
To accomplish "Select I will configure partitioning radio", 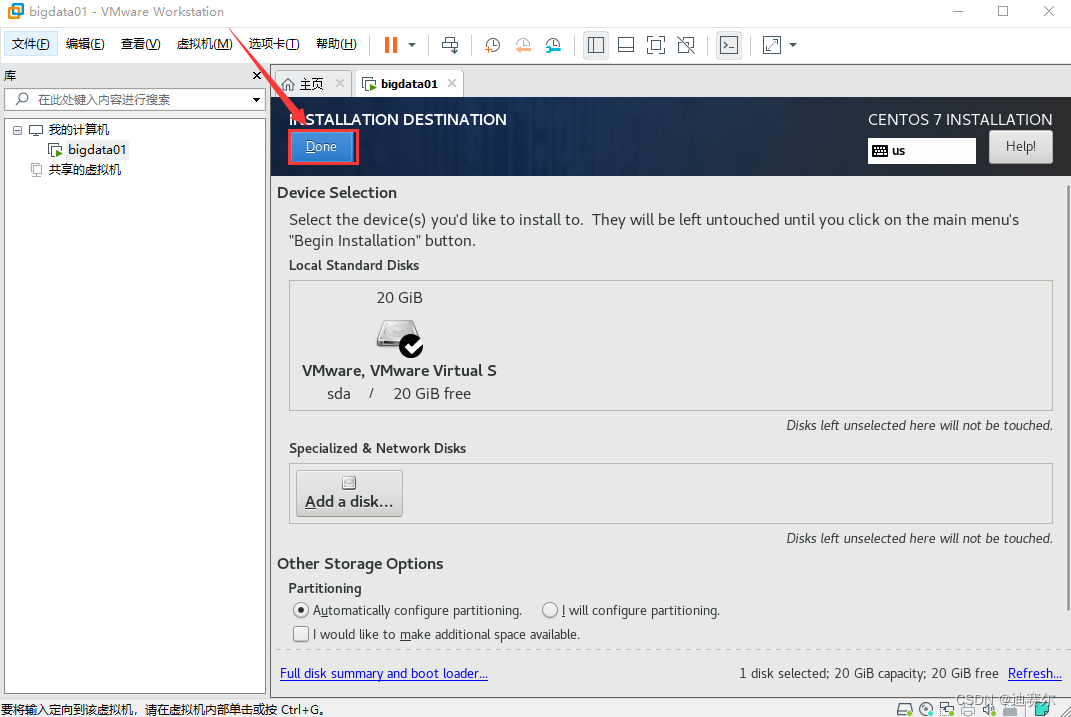I will pyautogui.click(x=550, y=610).
